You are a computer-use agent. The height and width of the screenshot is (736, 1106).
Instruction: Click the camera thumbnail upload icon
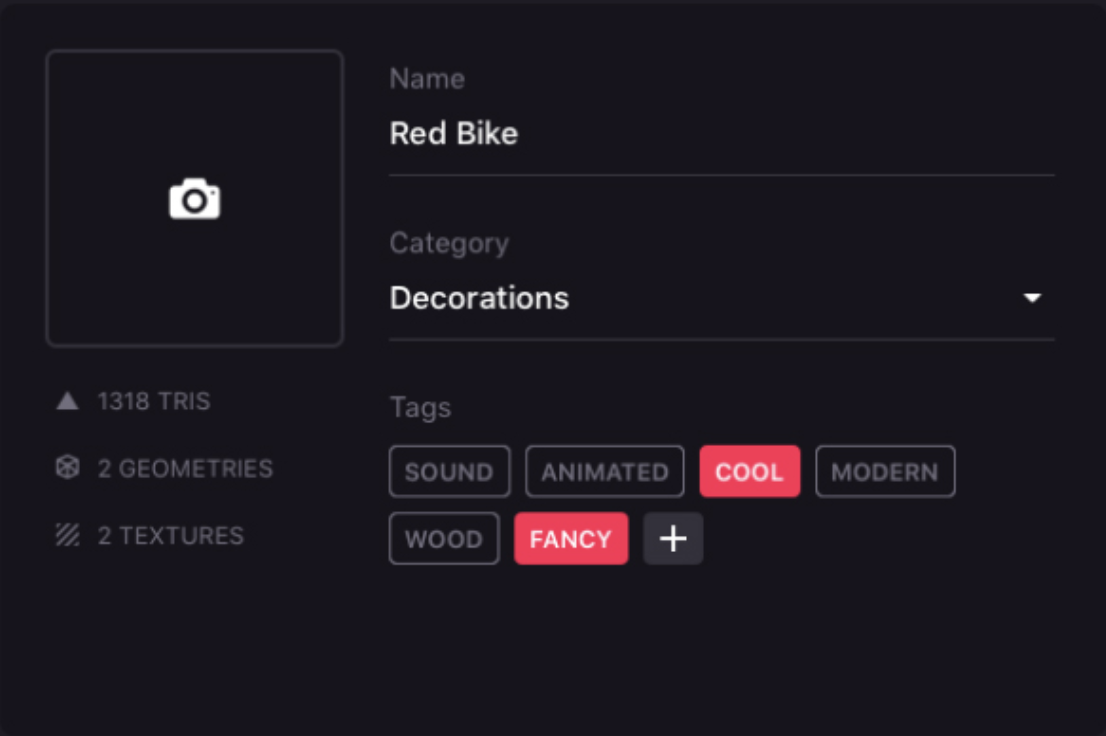pos(194,196)
